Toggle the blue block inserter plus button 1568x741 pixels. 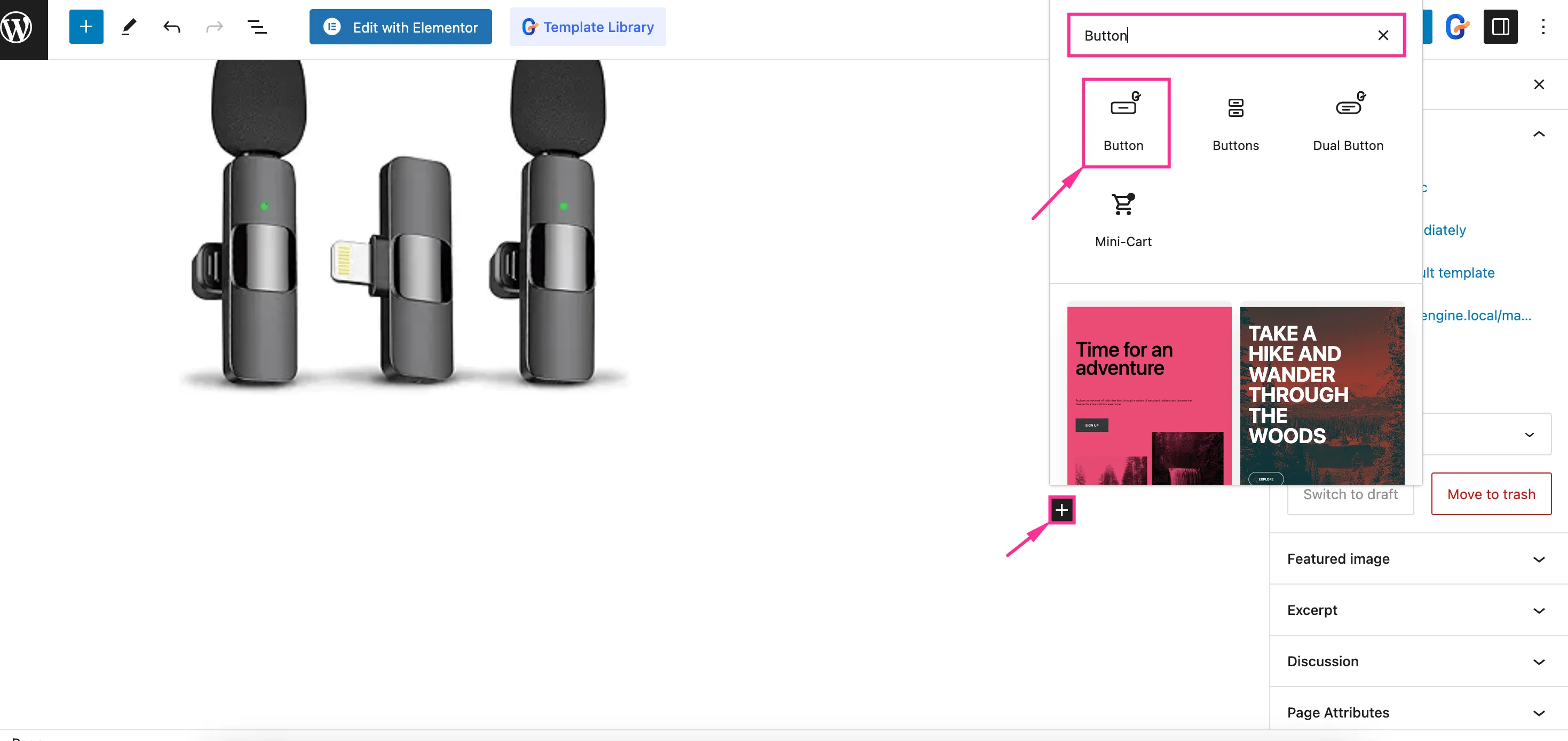86,27
